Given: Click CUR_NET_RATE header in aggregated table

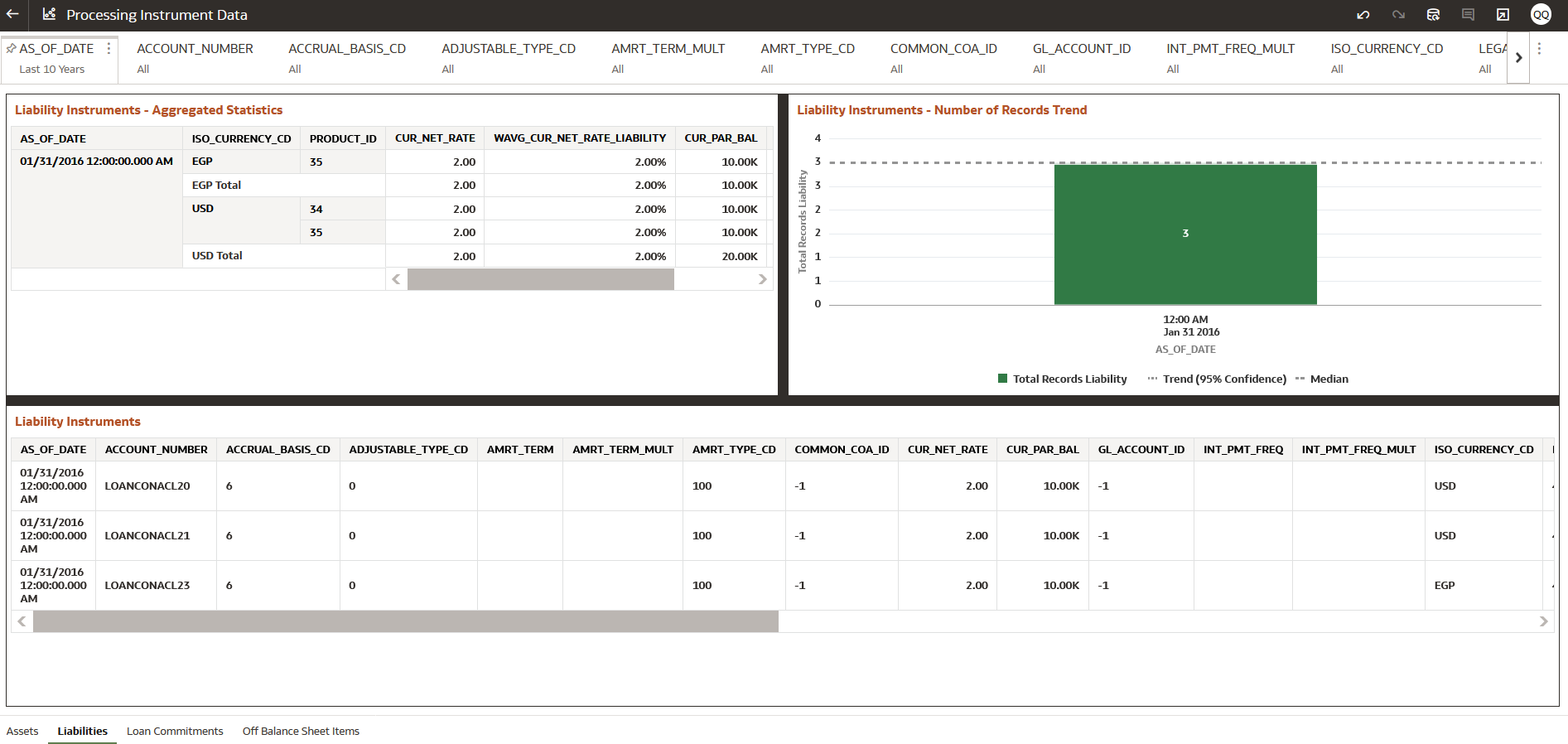Looking at the screenshot, I should 435,138.
